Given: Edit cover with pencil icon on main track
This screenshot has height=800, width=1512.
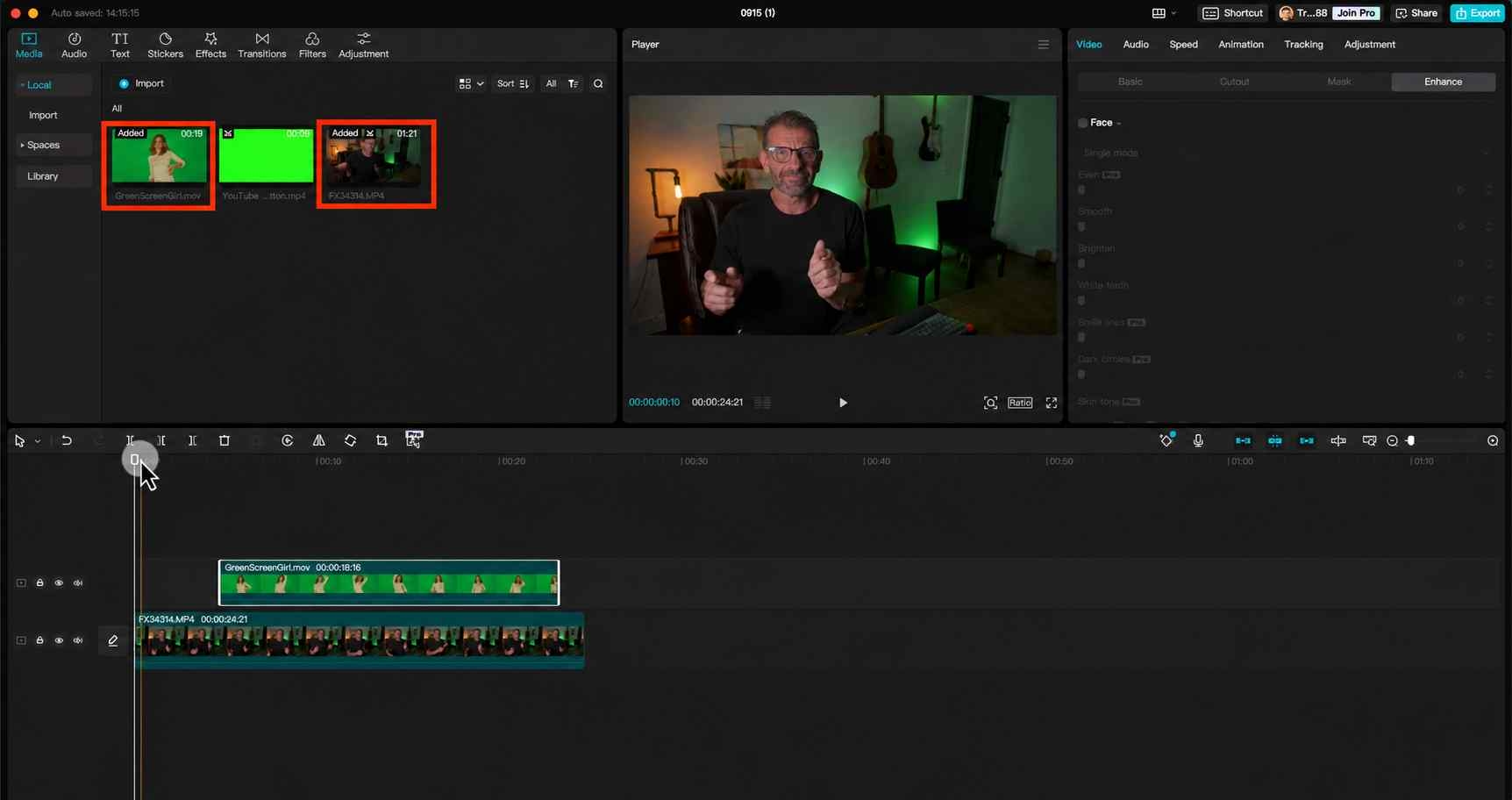Looking at the screenshot, I should pos(113,640).
